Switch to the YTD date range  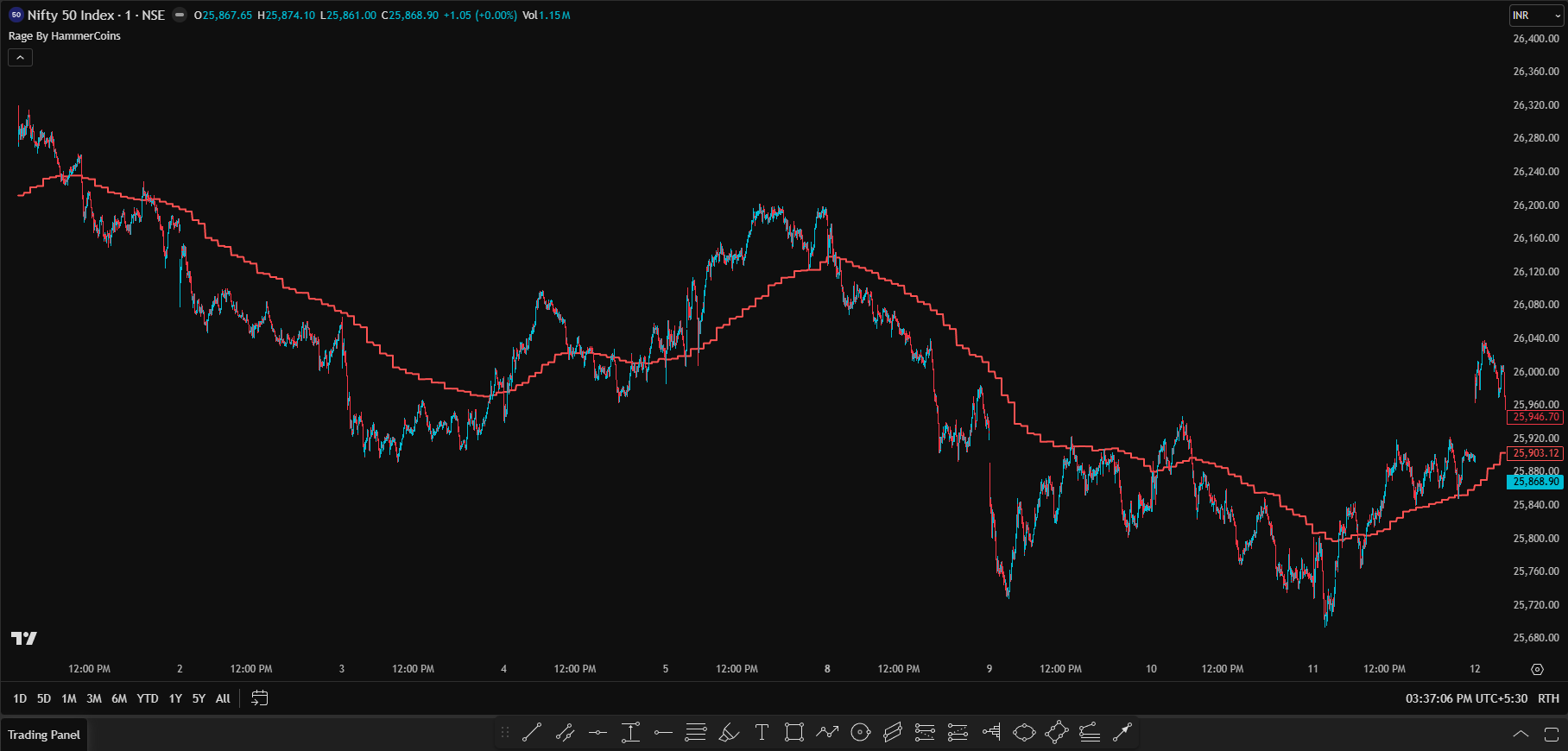[x=148, y=698]
